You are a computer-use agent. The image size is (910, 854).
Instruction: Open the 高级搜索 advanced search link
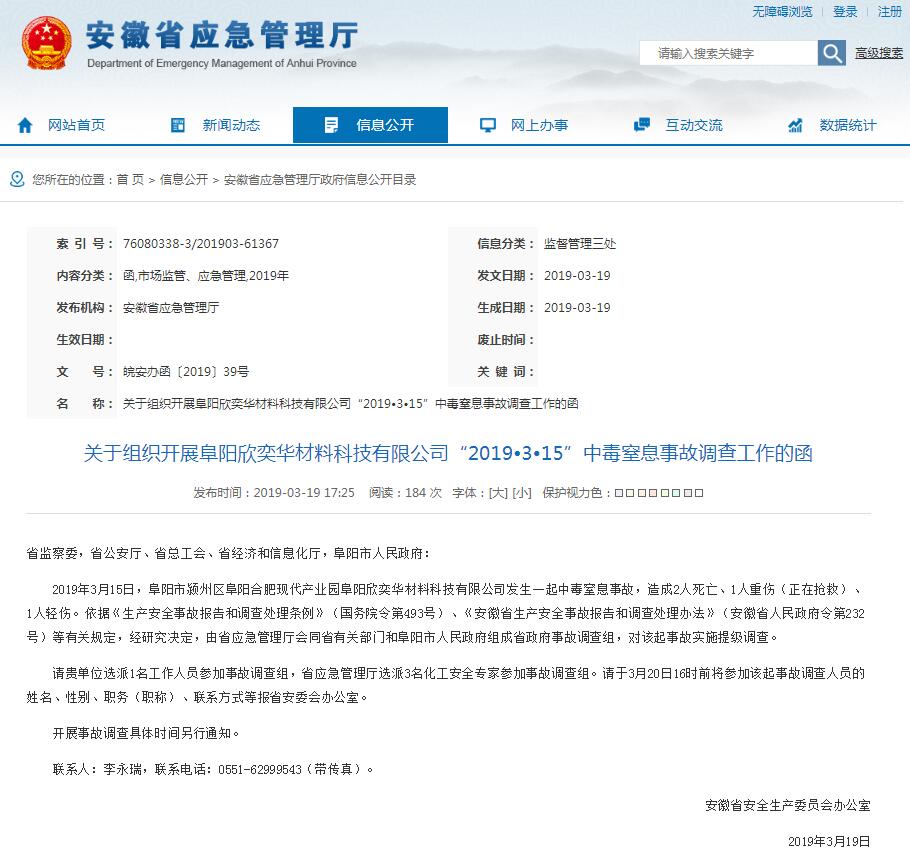pyautogui.click(x=878, y=53)
